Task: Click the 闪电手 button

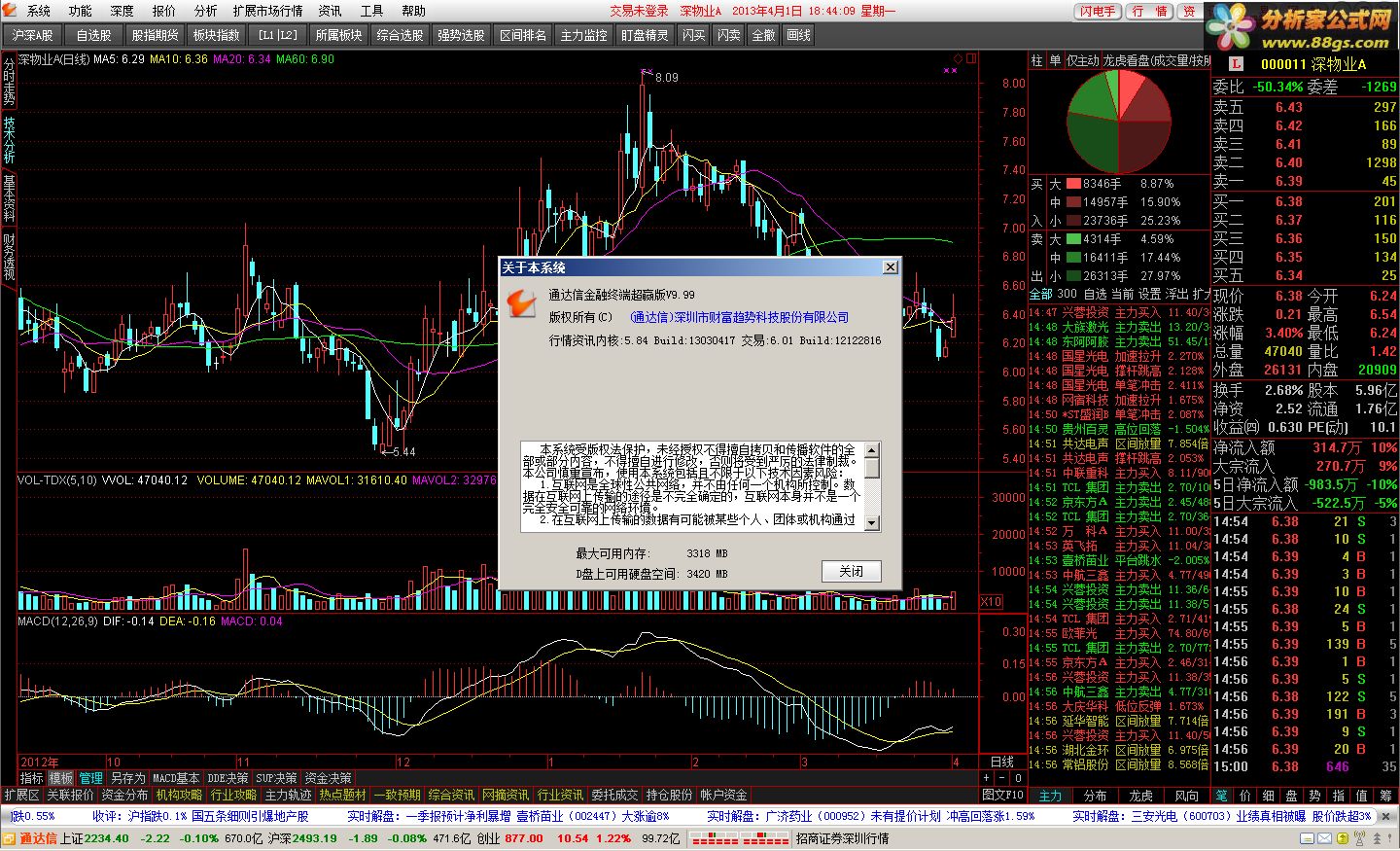Action: coord(1098,12)
